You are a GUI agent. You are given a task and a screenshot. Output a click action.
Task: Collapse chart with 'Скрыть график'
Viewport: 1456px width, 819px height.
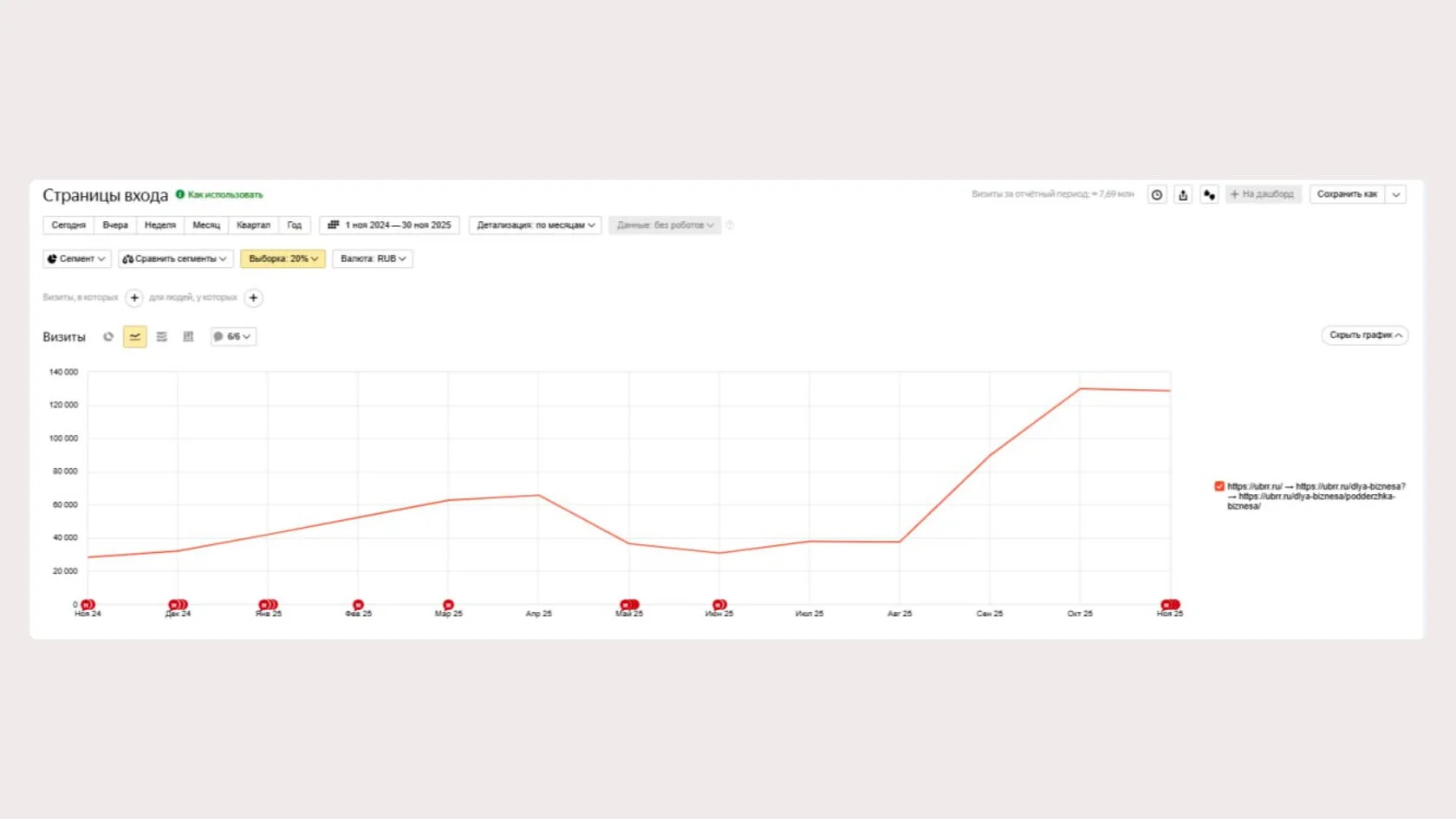pyautogui.click(x=1364, y=335)
